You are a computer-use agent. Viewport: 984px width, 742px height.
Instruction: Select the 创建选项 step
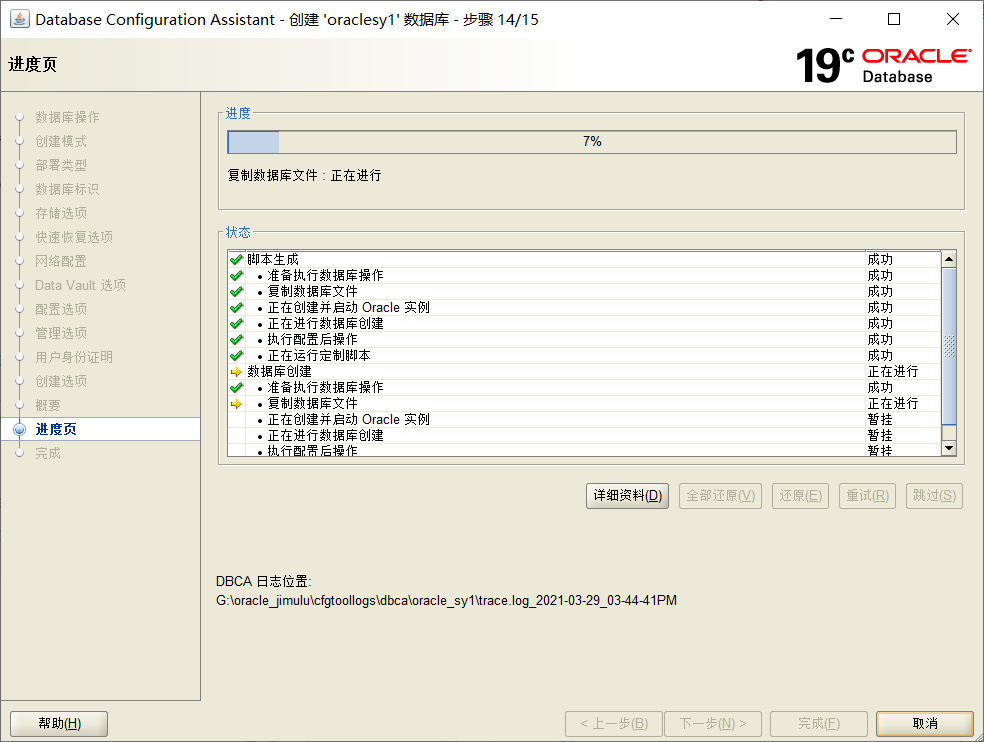(x=61, y=381)
